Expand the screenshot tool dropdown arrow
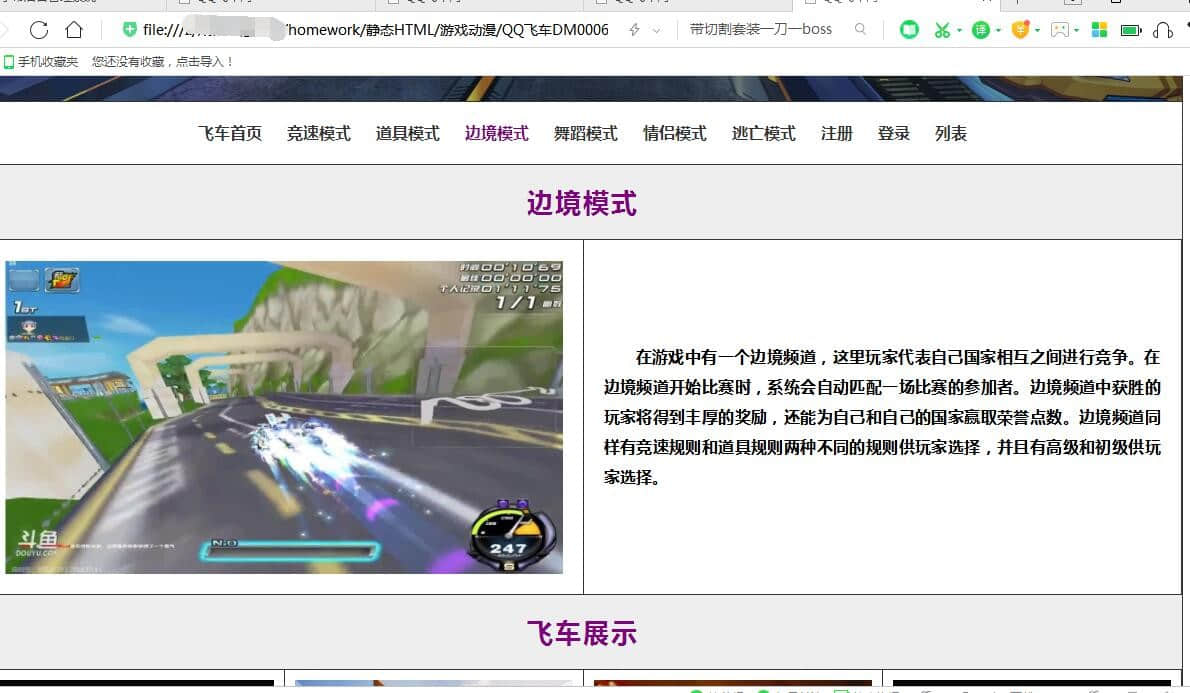Viewport: 1190px width, 693px height. (x=959, y=31)
